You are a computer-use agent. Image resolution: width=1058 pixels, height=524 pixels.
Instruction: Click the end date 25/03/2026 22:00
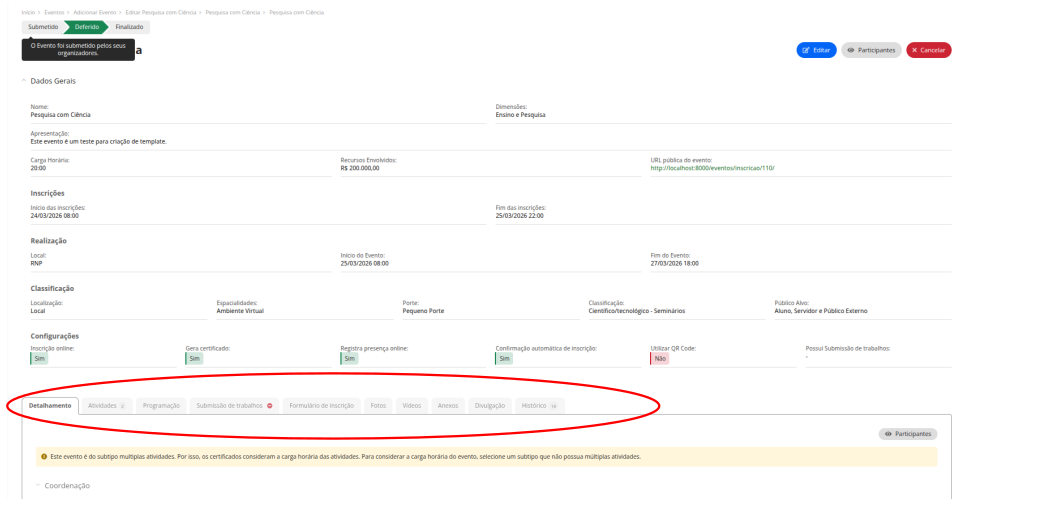pos(520,216)
